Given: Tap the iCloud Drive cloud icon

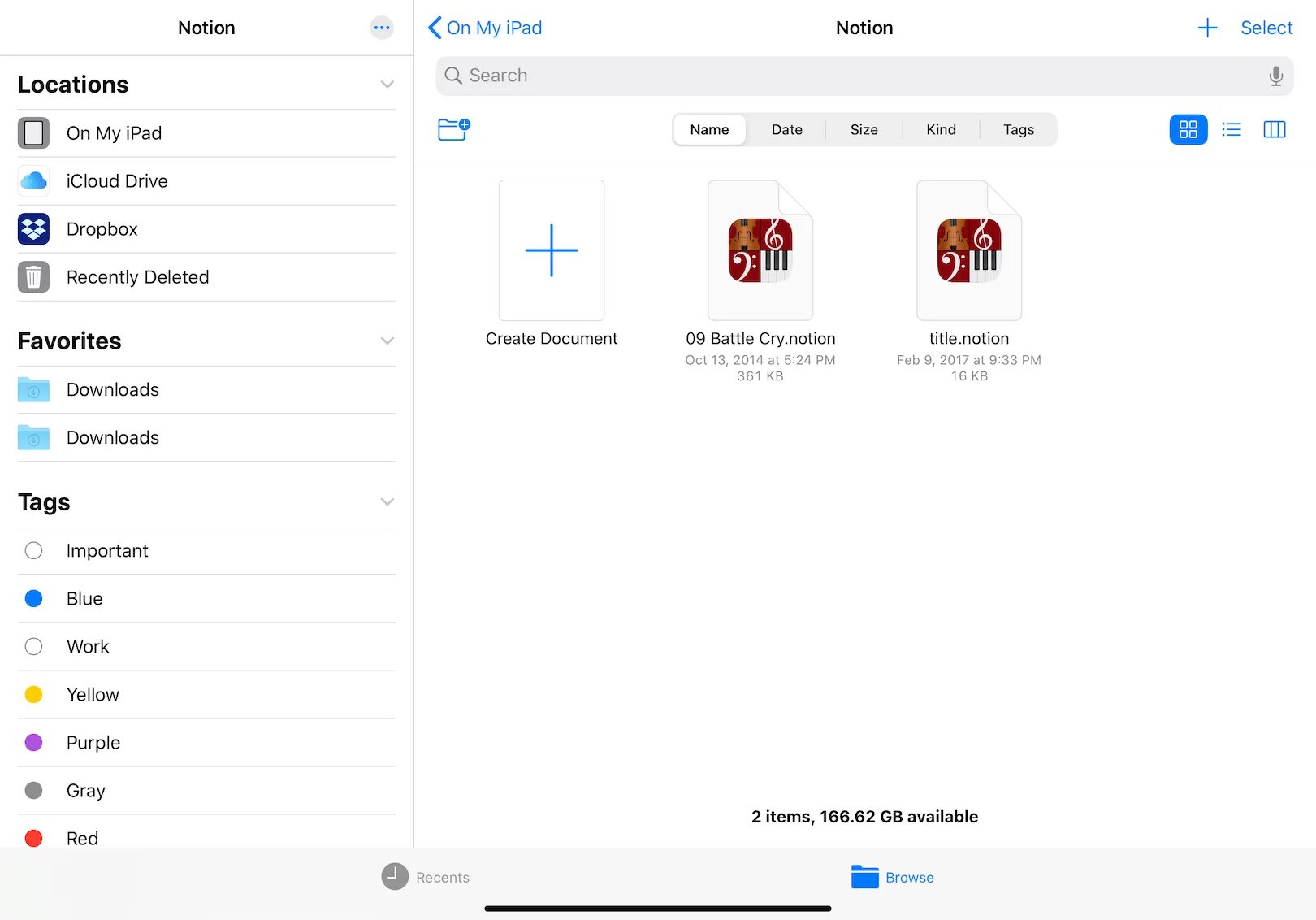Looking at the screenshot, I should [x=33, y=181].
